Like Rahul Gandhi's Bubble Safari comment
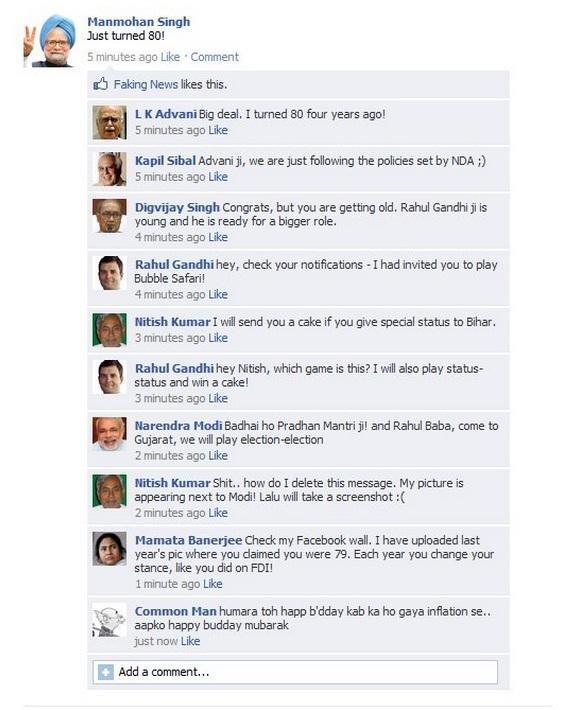This screenshot has height=710, width=570. click(218, 295)
